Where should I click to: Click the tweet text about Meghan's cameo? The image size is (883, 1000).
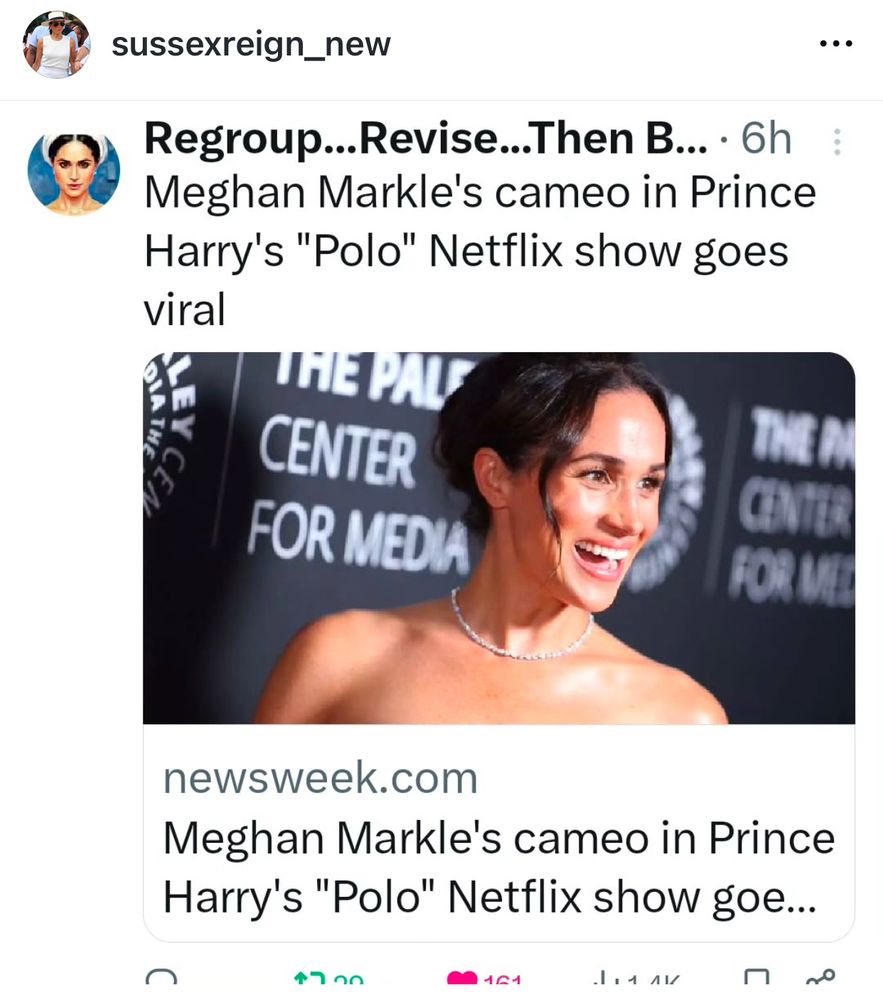click(480, 252)
